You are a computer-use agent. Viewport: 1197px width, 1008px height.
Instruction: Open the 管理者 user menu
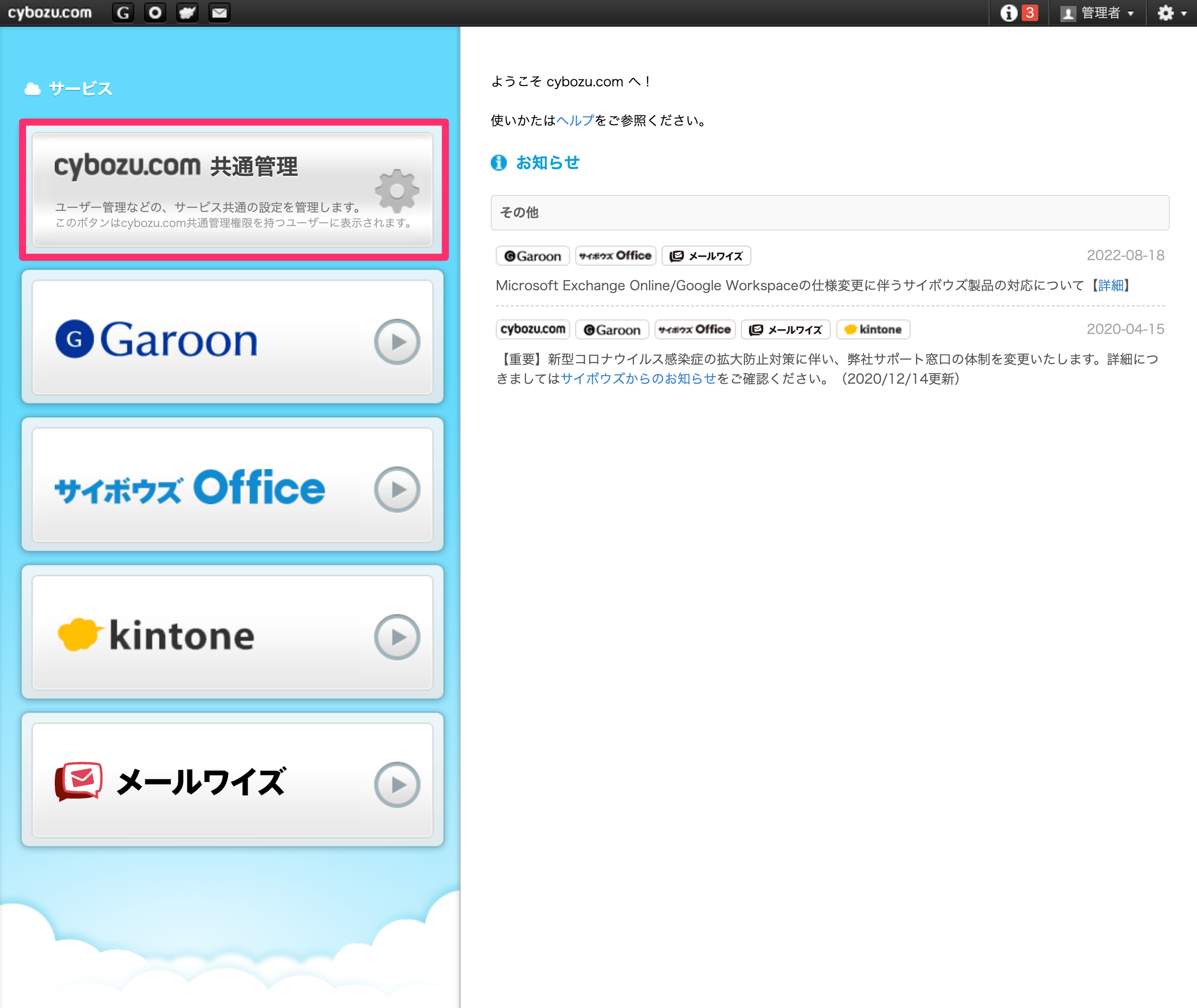pyautogui.click(x=1097, y=13)
